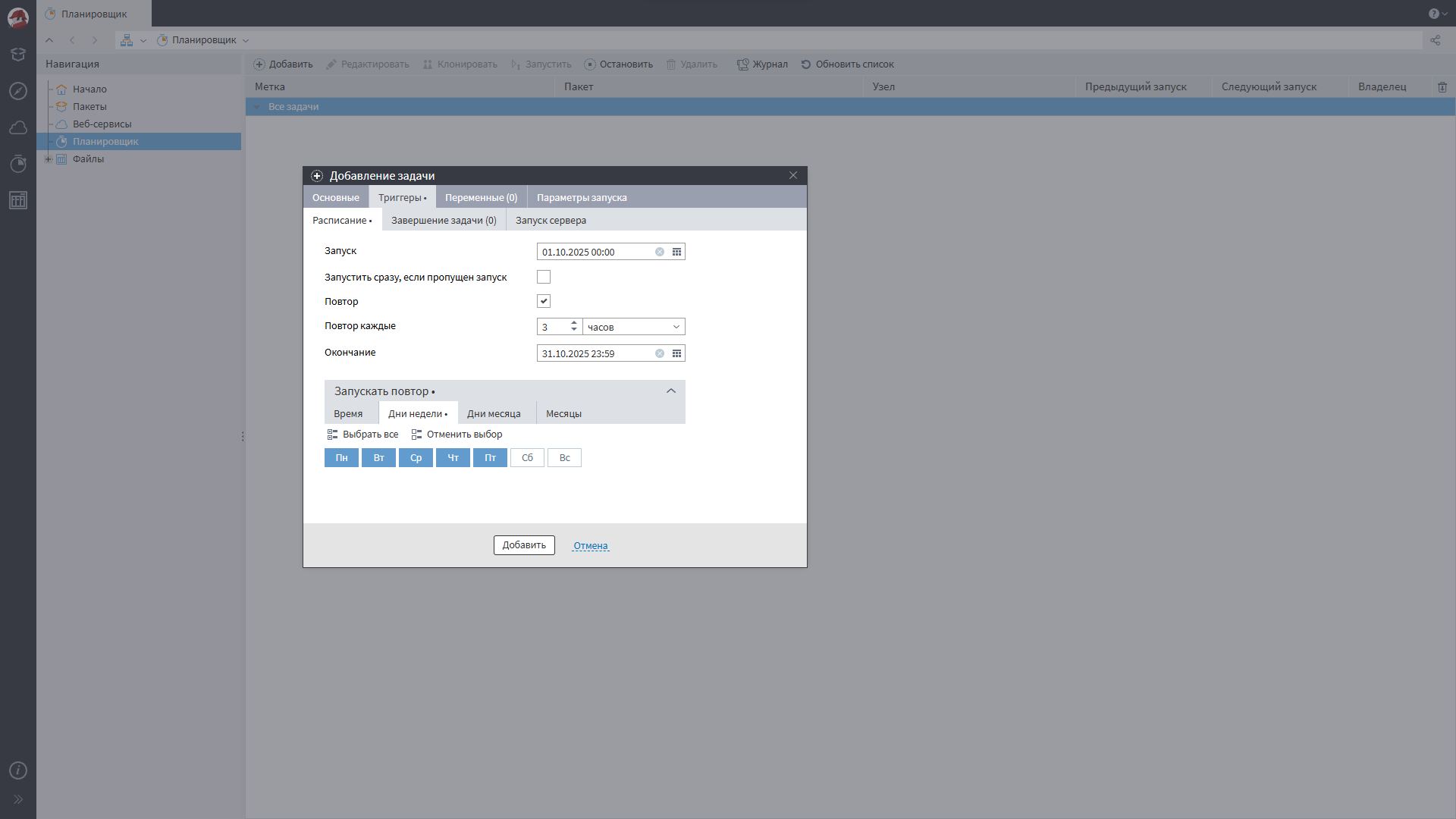Open the help icon in top-right corner
Image resolution: width=1456 pixels, height=819 pixels.
click(x=1433, y=14)
